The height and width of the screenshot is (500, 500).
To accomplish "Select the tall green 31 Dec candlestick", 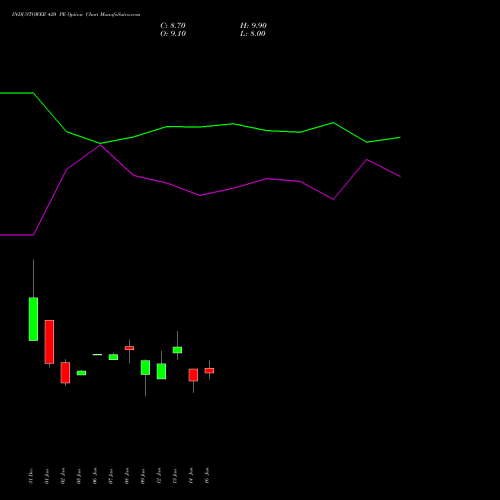I will click(x=33, y=319).
